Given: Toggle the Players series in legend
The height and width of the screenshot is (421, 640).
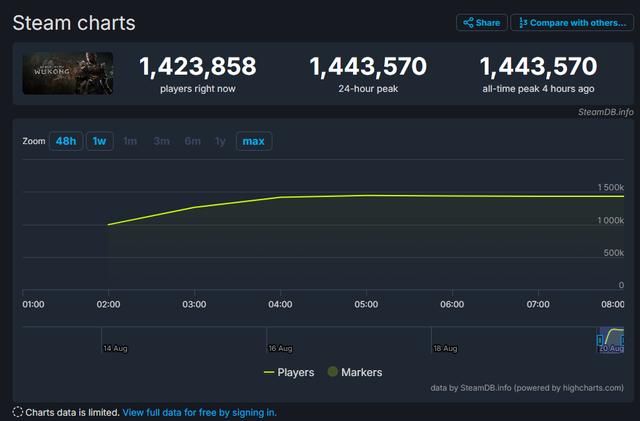Looking at the screenshot, I should 289,372.
